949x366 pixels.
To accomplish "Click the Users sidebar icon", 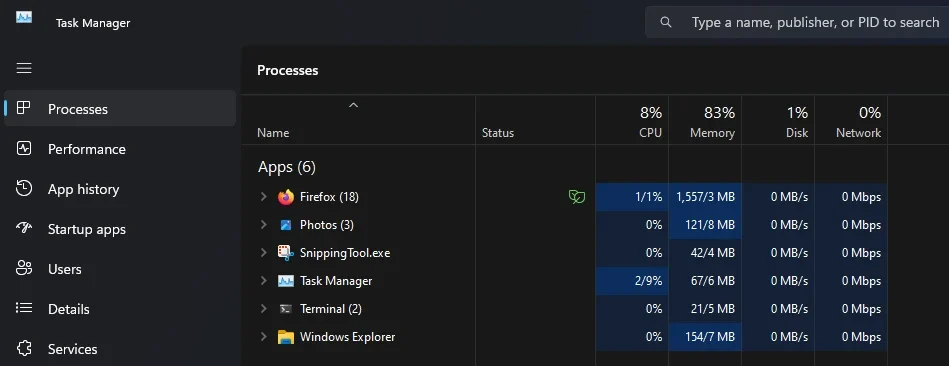I will [24, 268].
